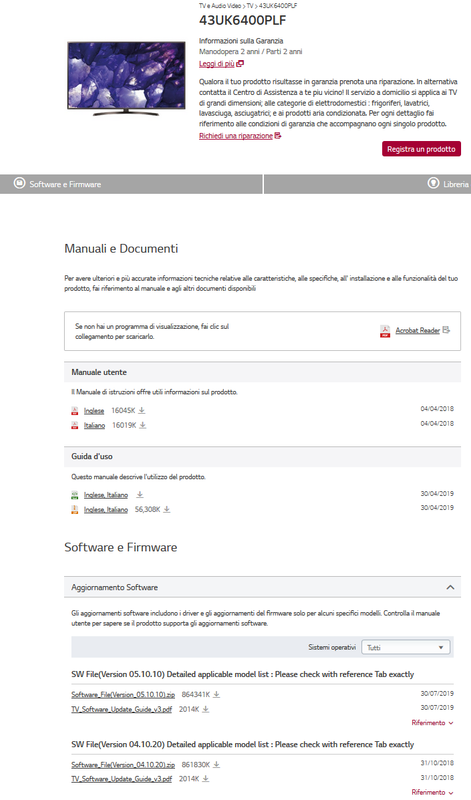471x800 pixels.
Task: Open the Sistemi operativi Tutti dropdown
Action: tap(406, 647)
